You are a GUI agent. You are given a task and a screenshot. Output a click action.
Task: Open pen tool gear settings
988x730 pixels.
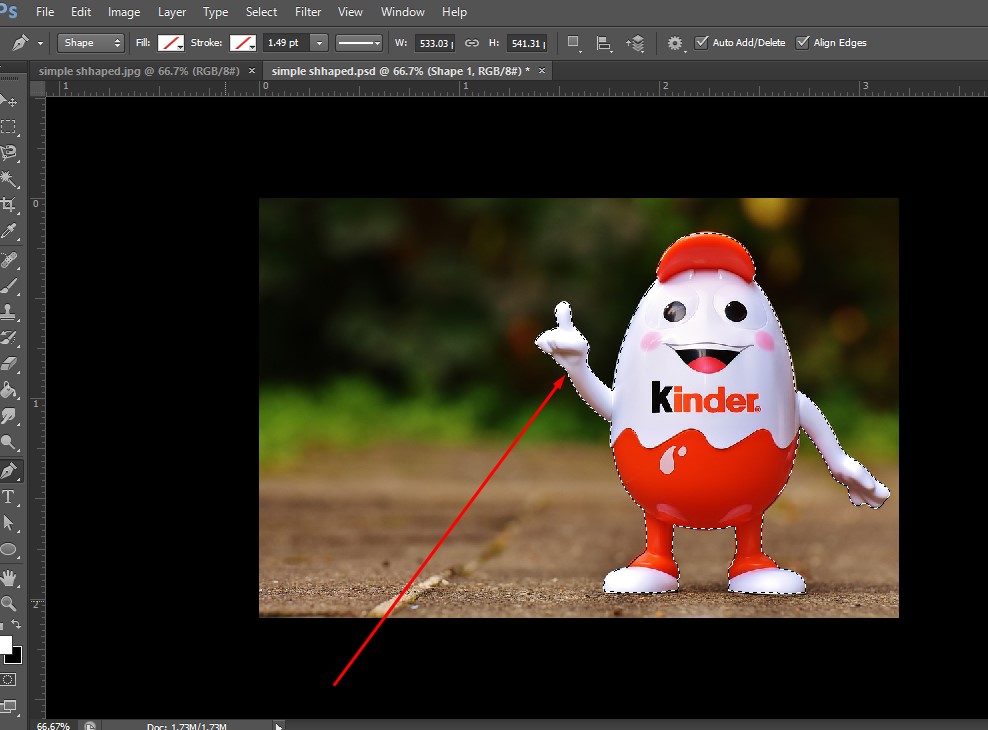[675, 43]
